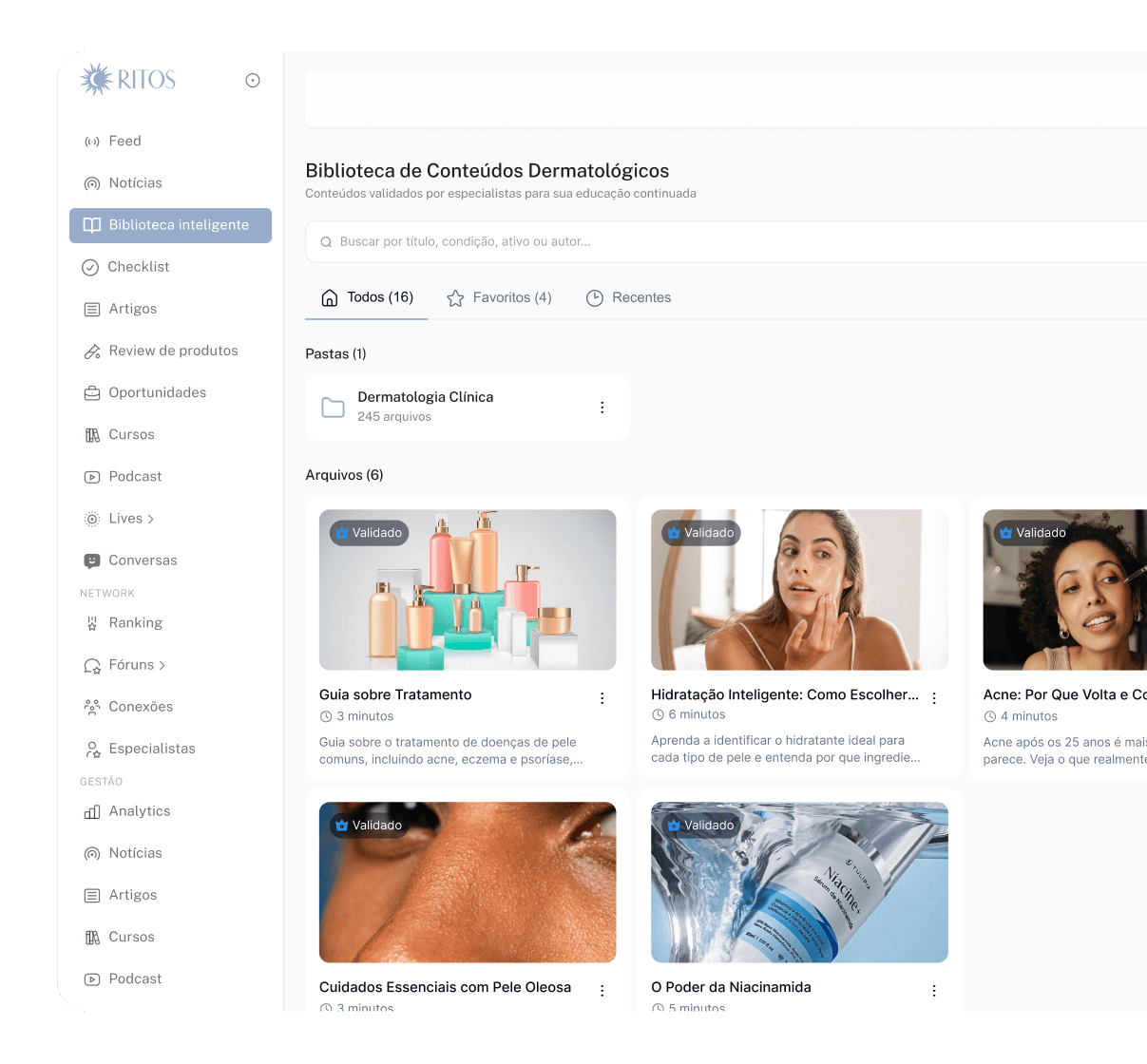Open Analytics under Gestão
Image resolution: width=1147 pixels, height=1064 pixels.
click(139, 811)
